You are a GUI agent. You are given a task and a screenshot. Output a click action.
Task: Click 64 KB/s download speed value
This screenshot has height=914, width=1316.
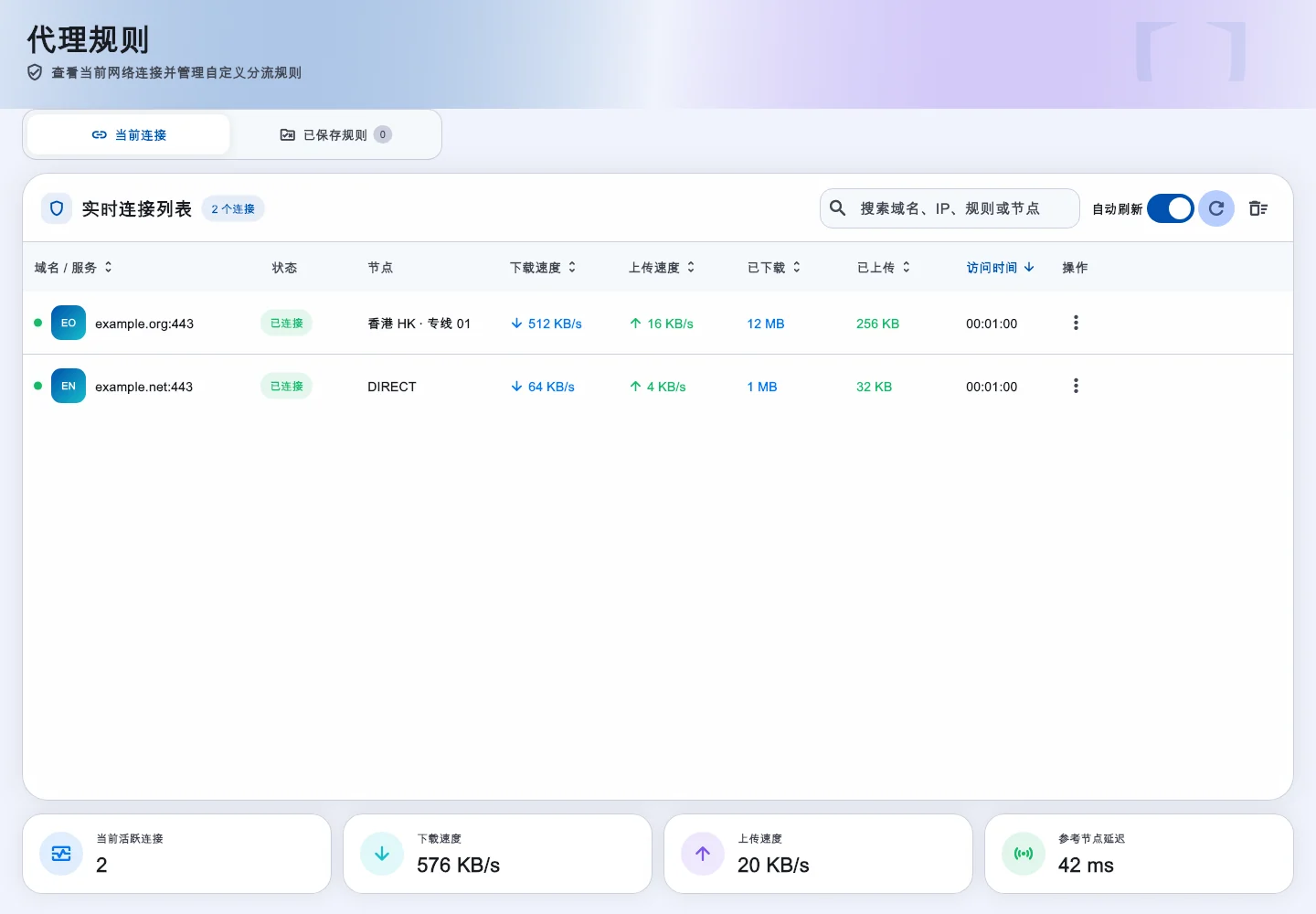[x=542, y=387]
